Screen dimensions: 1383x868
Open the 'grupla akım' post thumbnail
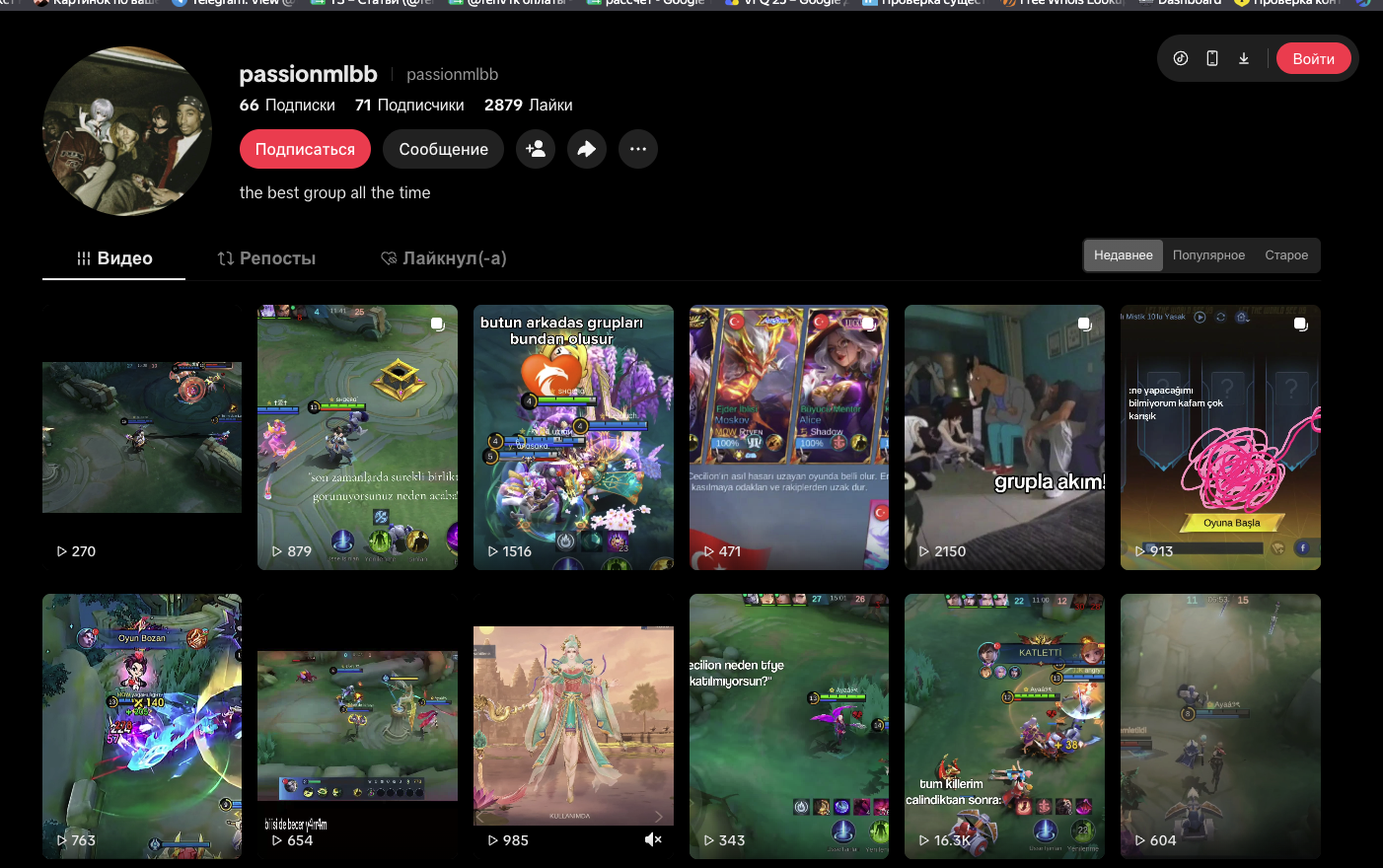pos(1004,437)
